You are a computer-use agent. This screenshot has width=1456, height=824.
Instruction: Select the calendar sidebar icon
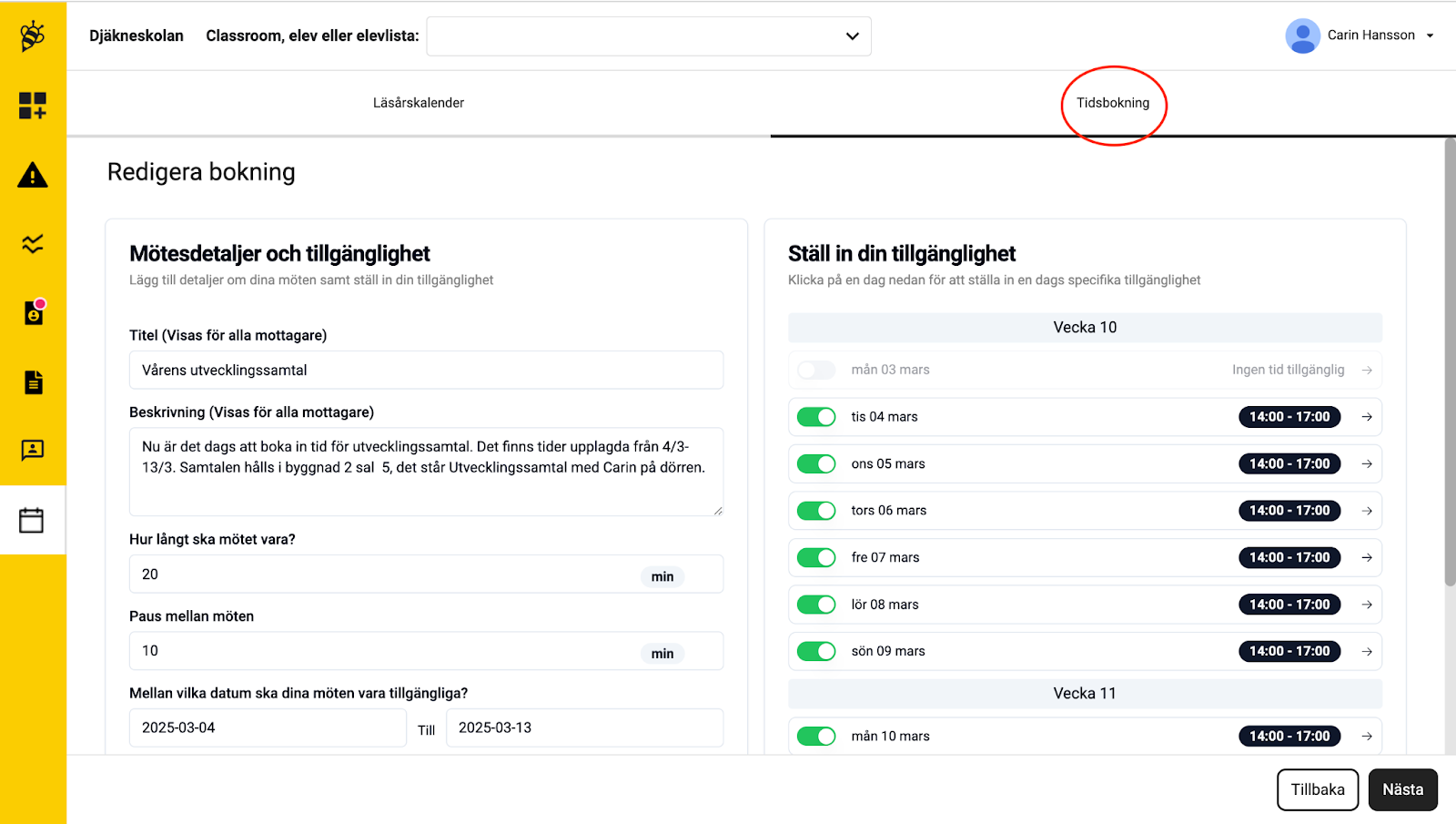coord(32,520)
